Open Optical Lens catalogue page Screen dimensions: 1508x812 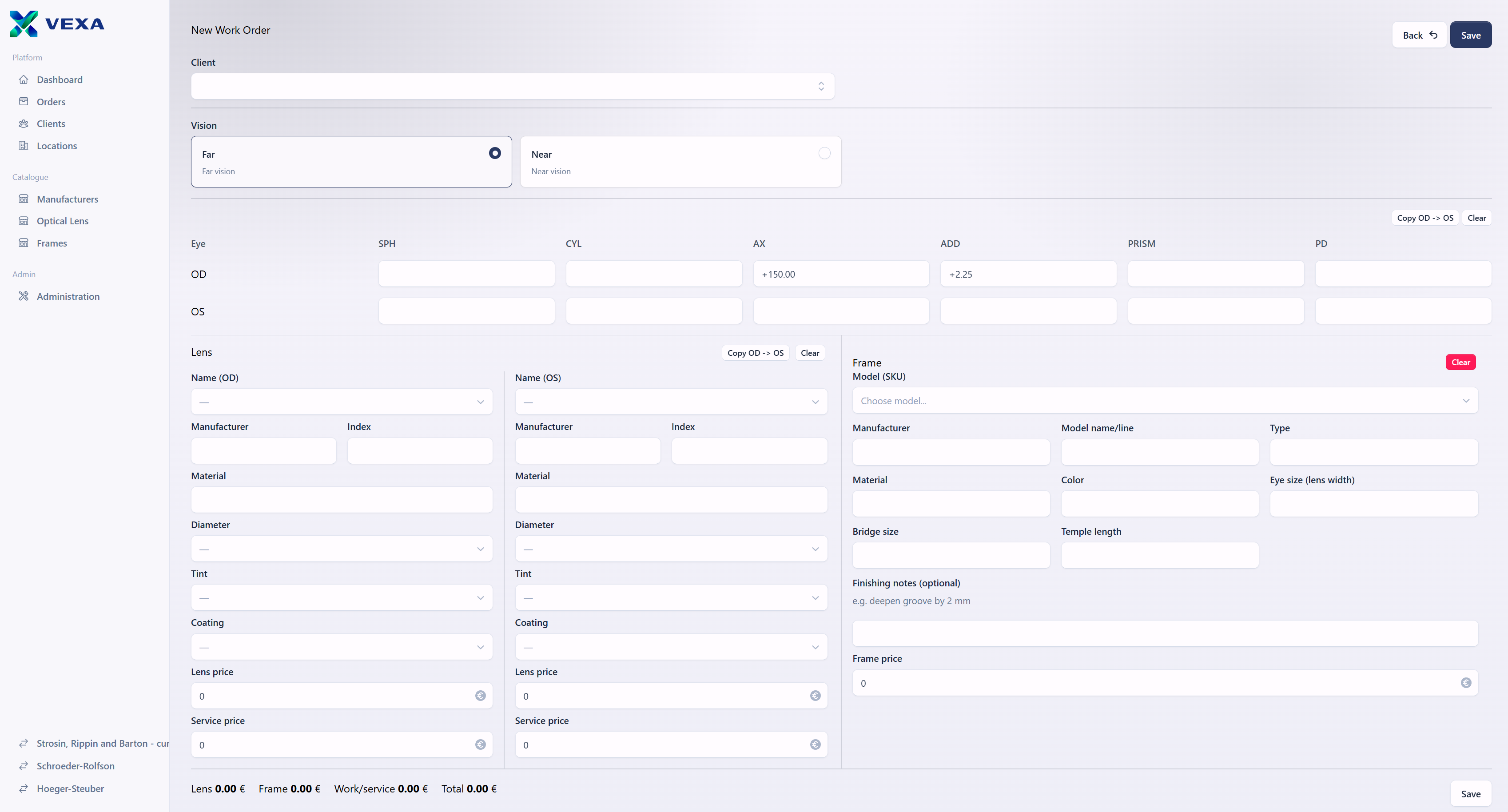pos(63,221)
